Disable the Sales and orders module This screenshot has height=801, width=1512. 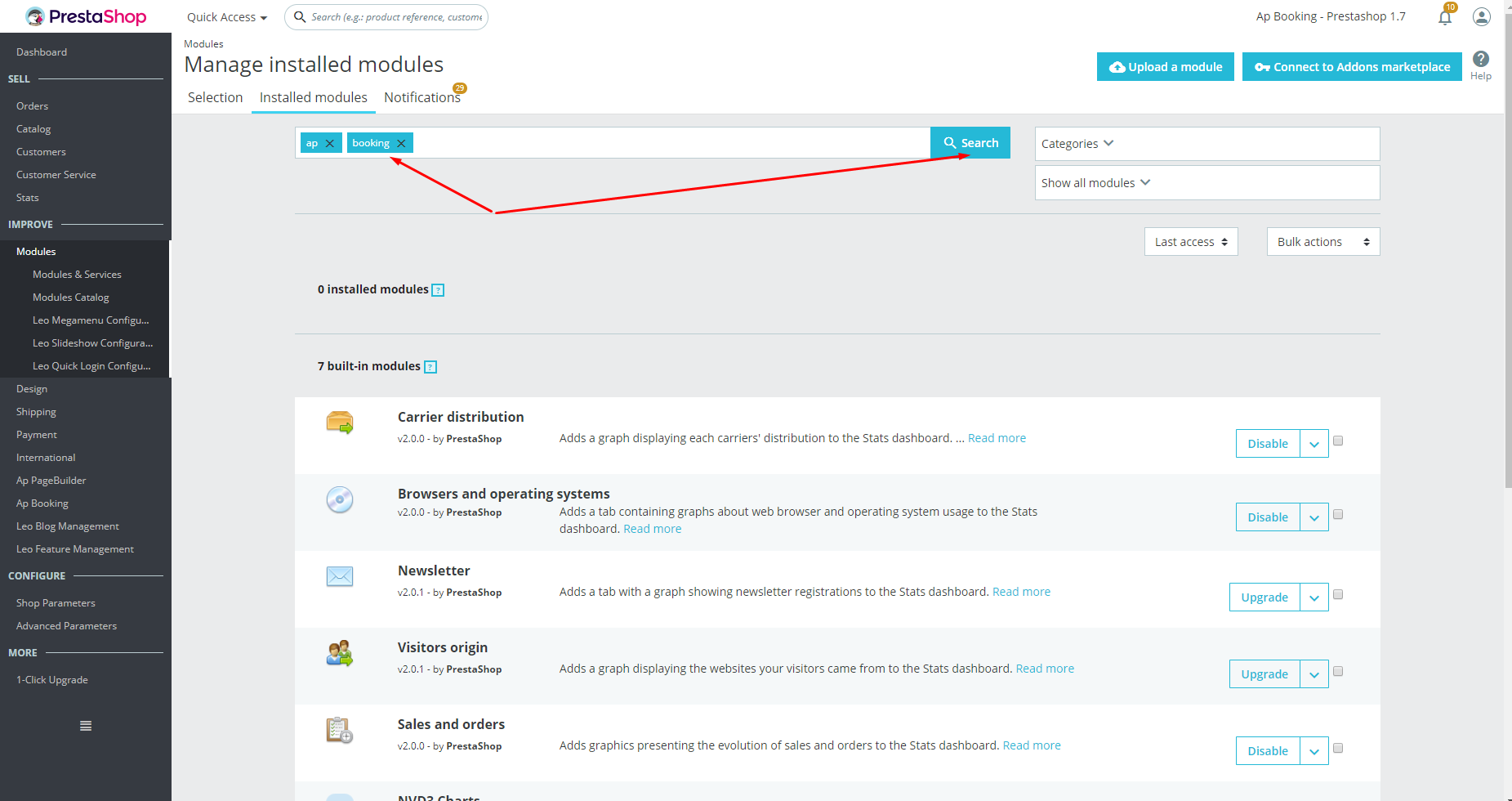click(1268, 751)
